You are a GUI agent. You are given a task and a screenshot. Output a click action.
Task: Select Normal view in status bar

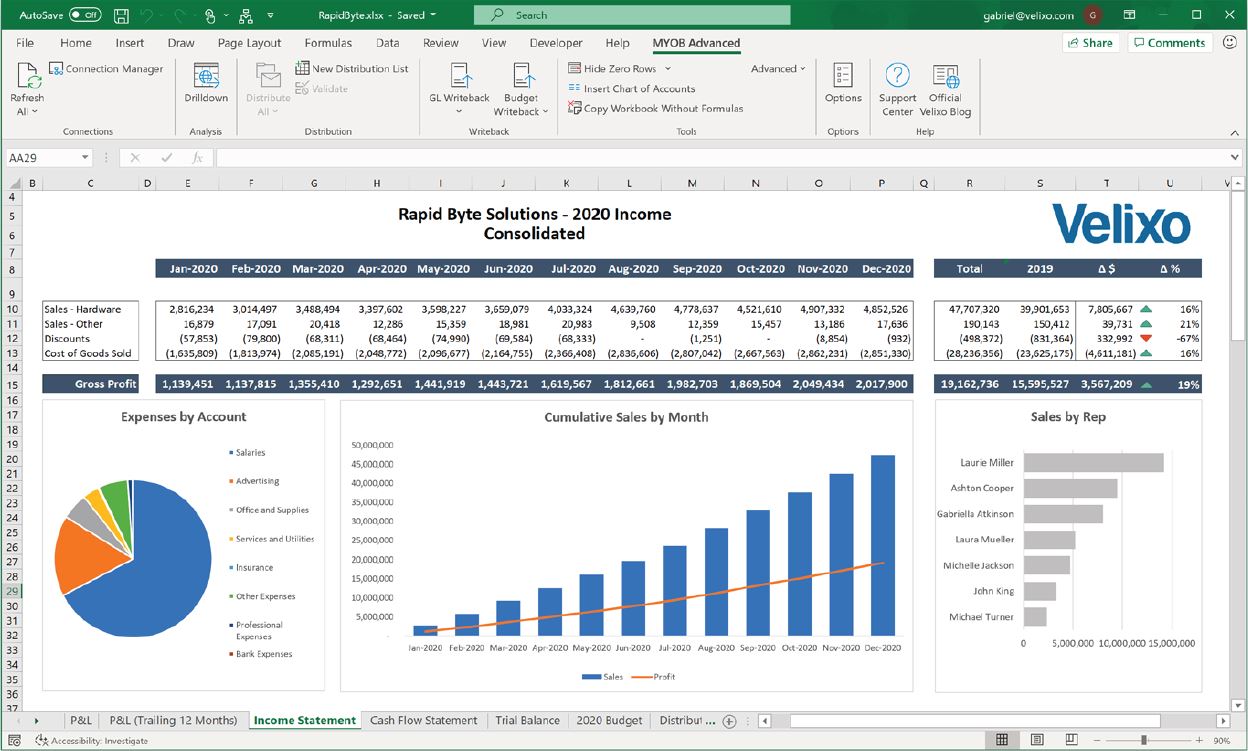(1001, 740)
